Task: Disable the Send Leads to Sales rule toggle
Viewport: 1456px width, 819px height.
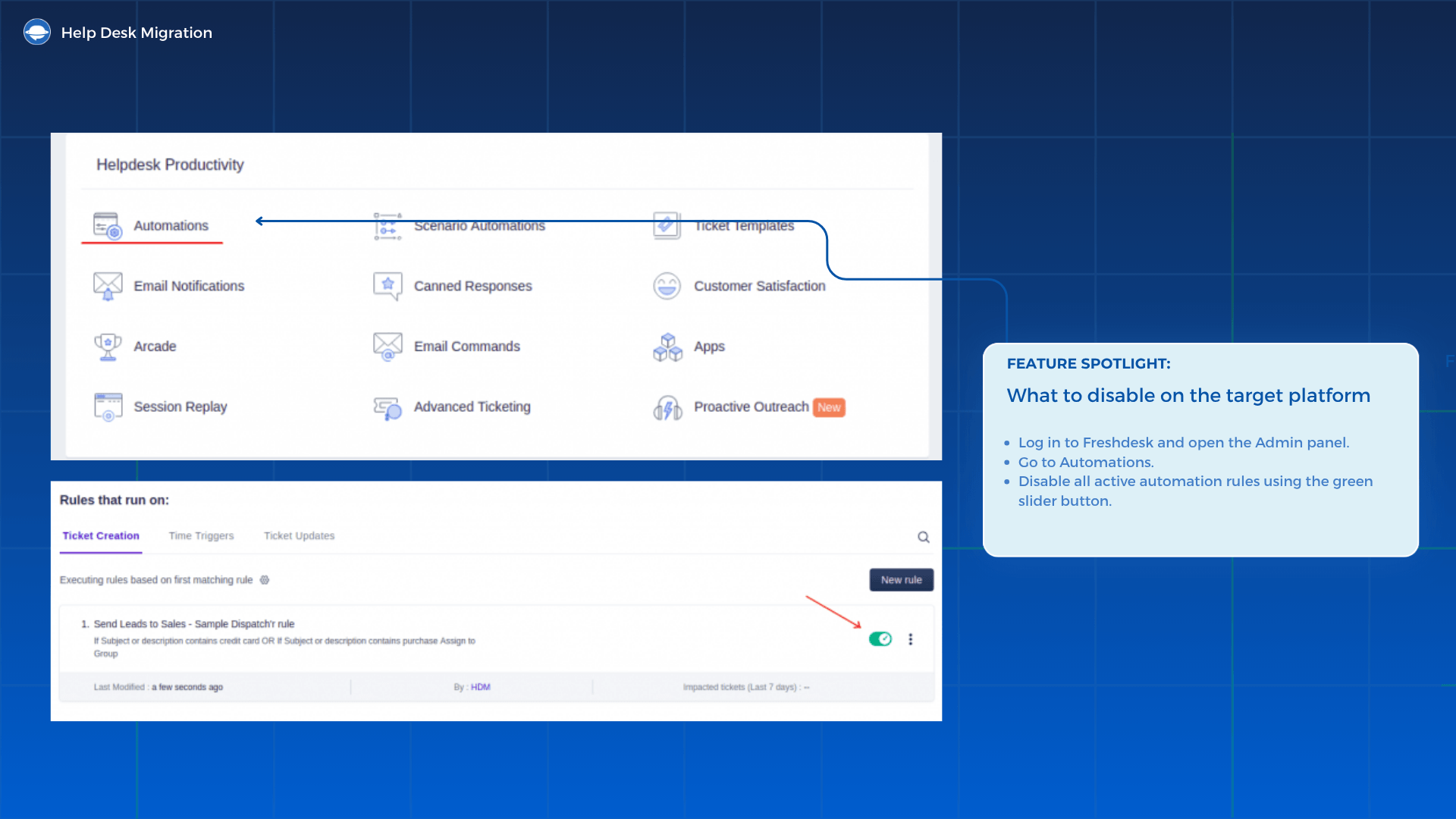Action: [x=880, y=639]
